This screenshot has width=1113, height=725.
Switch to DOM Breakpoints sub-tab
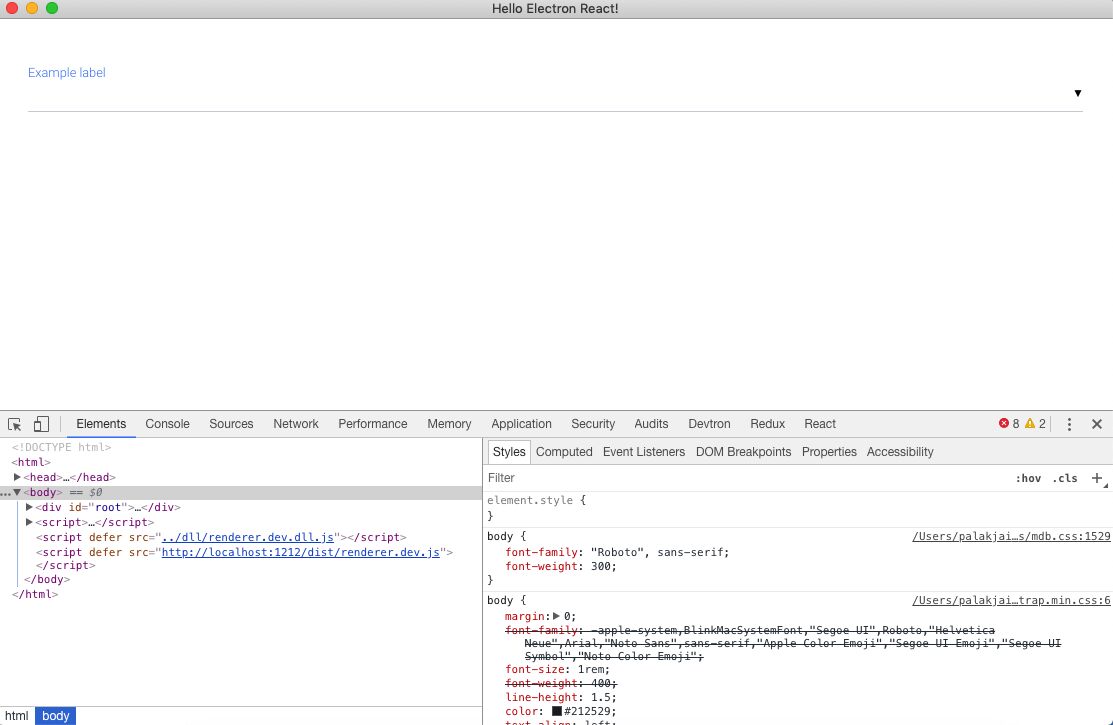point(743,452)
